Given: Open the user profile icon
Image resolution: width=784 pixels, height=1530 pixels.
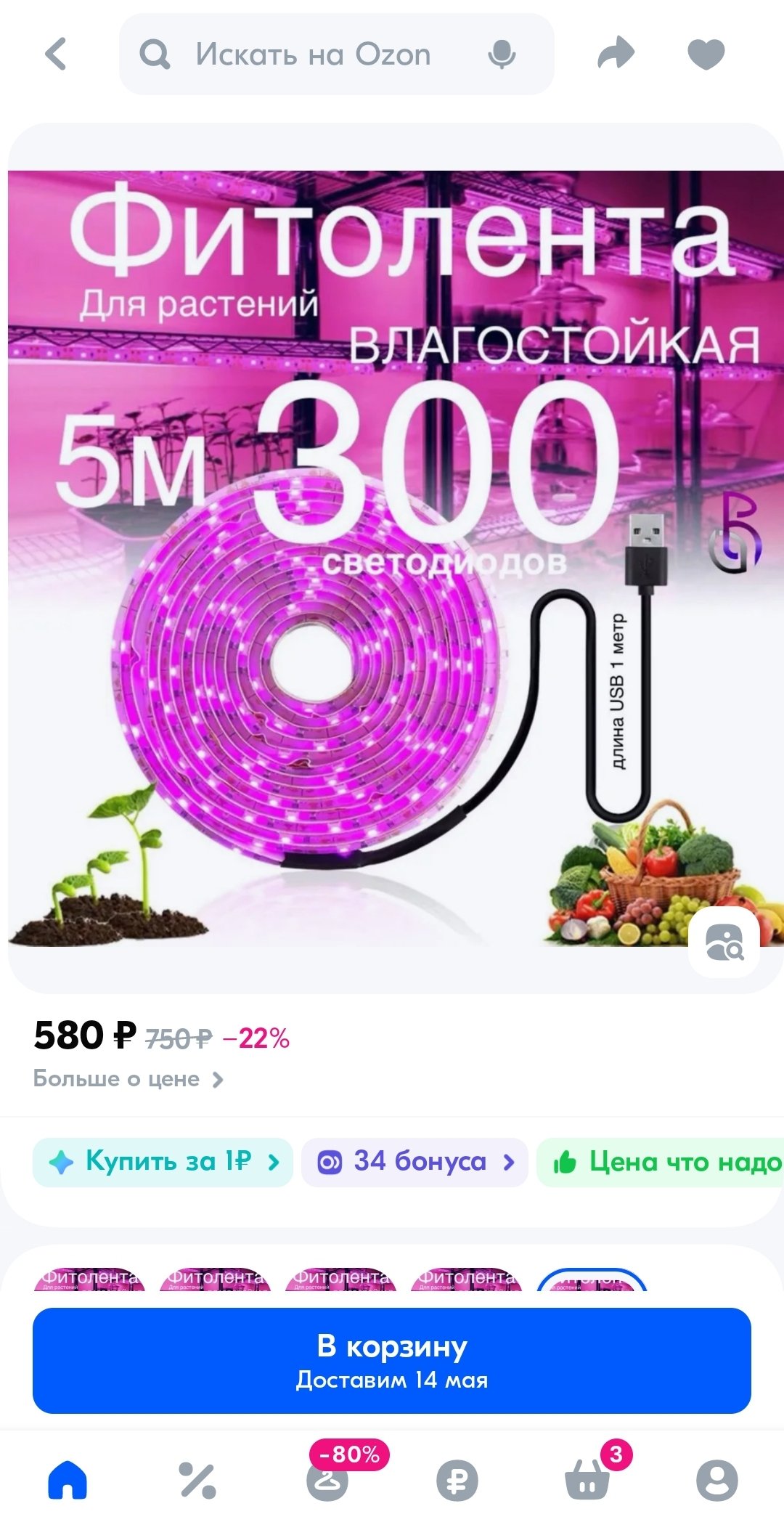Looking at the screenshot, I should 716,1480.
